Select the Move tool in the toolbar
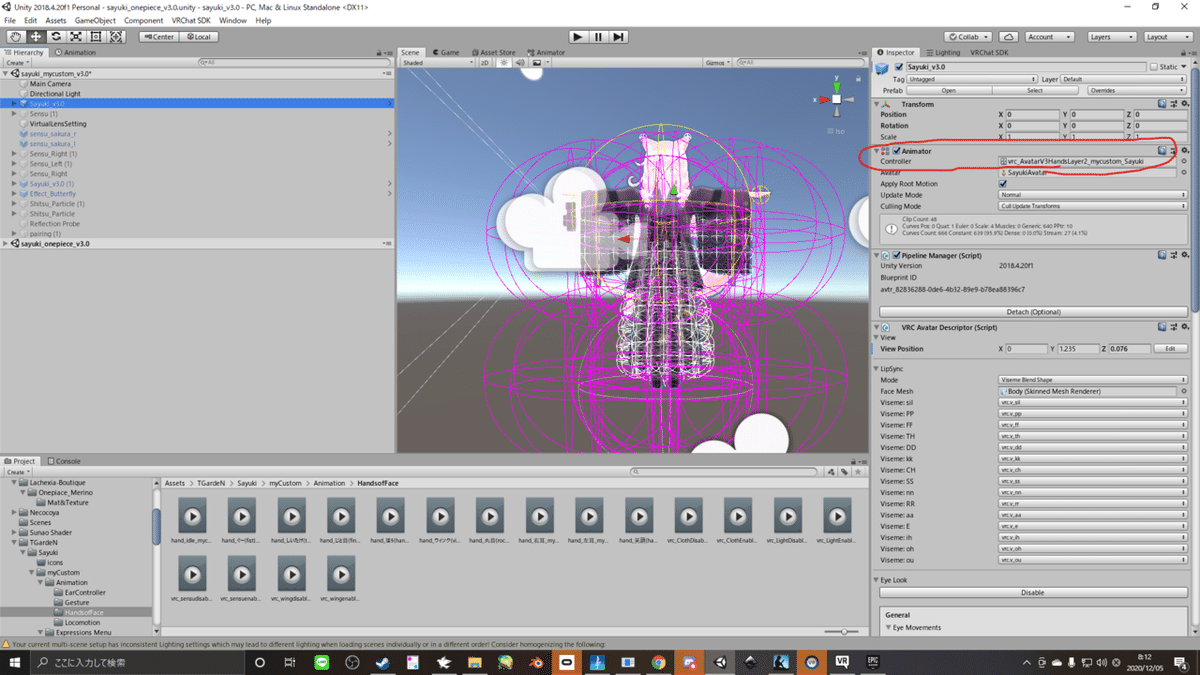1200x675 pixels. pos(36,37)
